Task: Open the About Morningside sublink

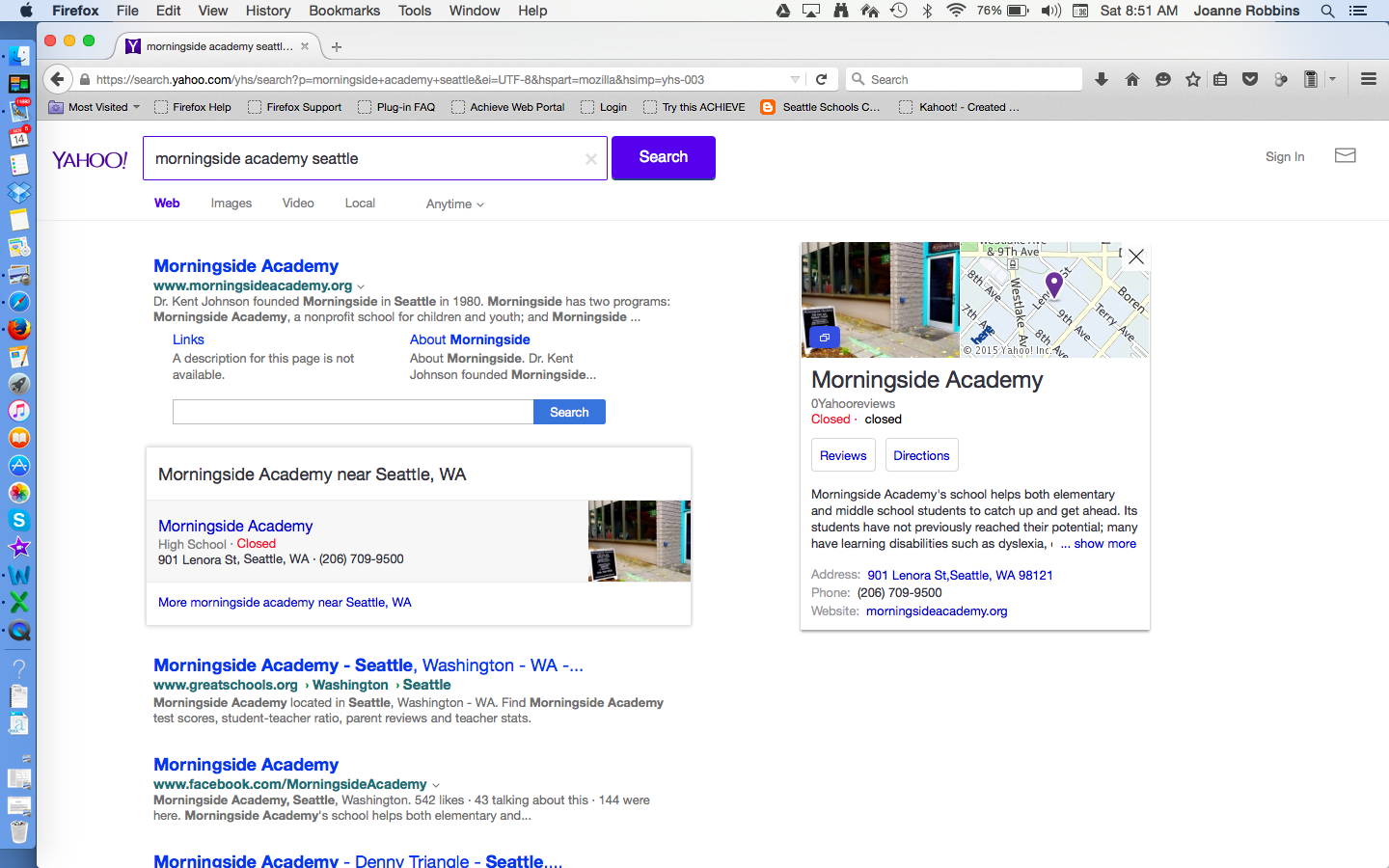Action: [470, 339]
